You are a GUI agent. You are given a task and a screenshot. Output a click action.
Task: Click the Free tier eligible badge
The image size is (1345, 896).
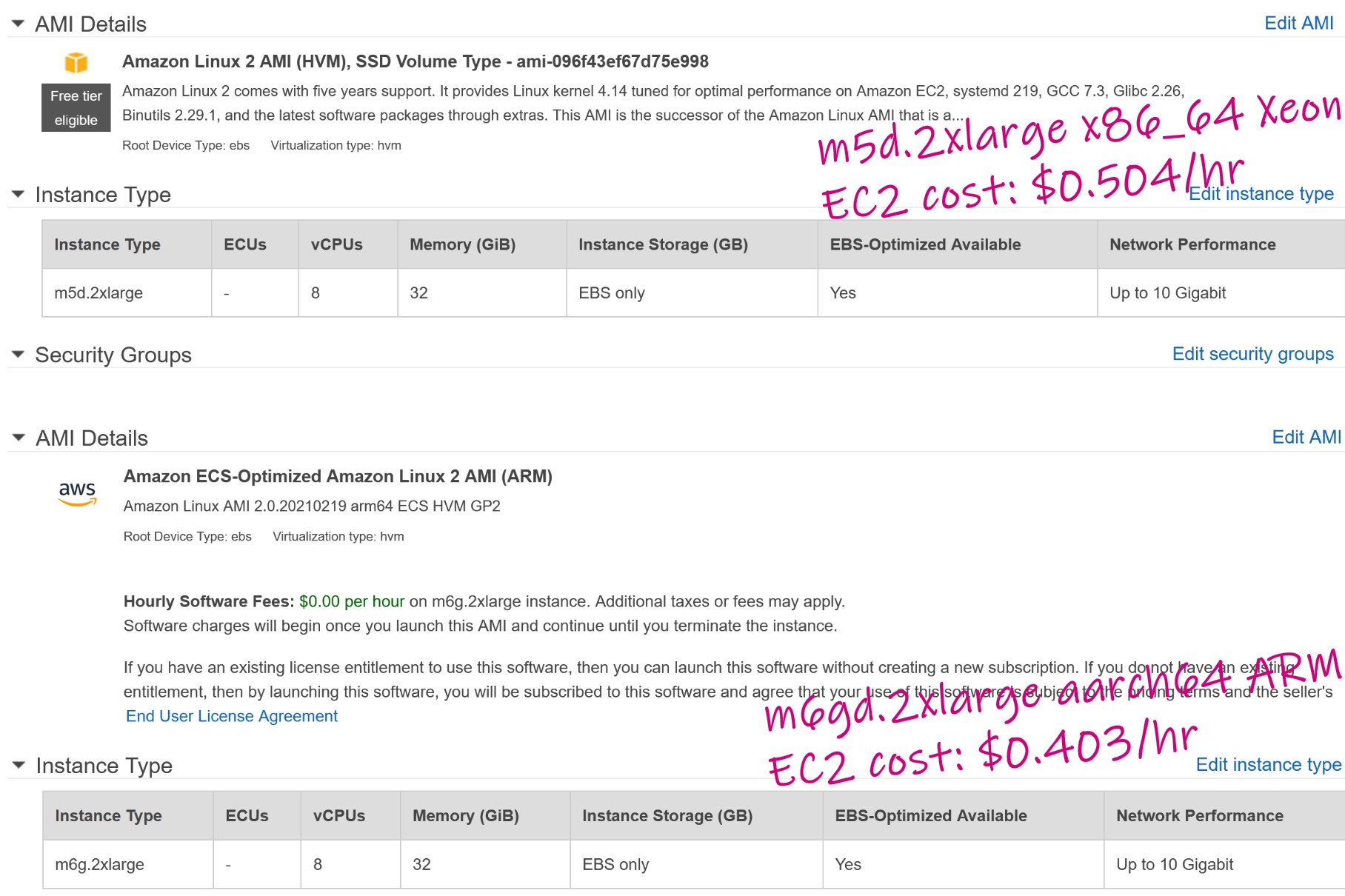[76, 108]
